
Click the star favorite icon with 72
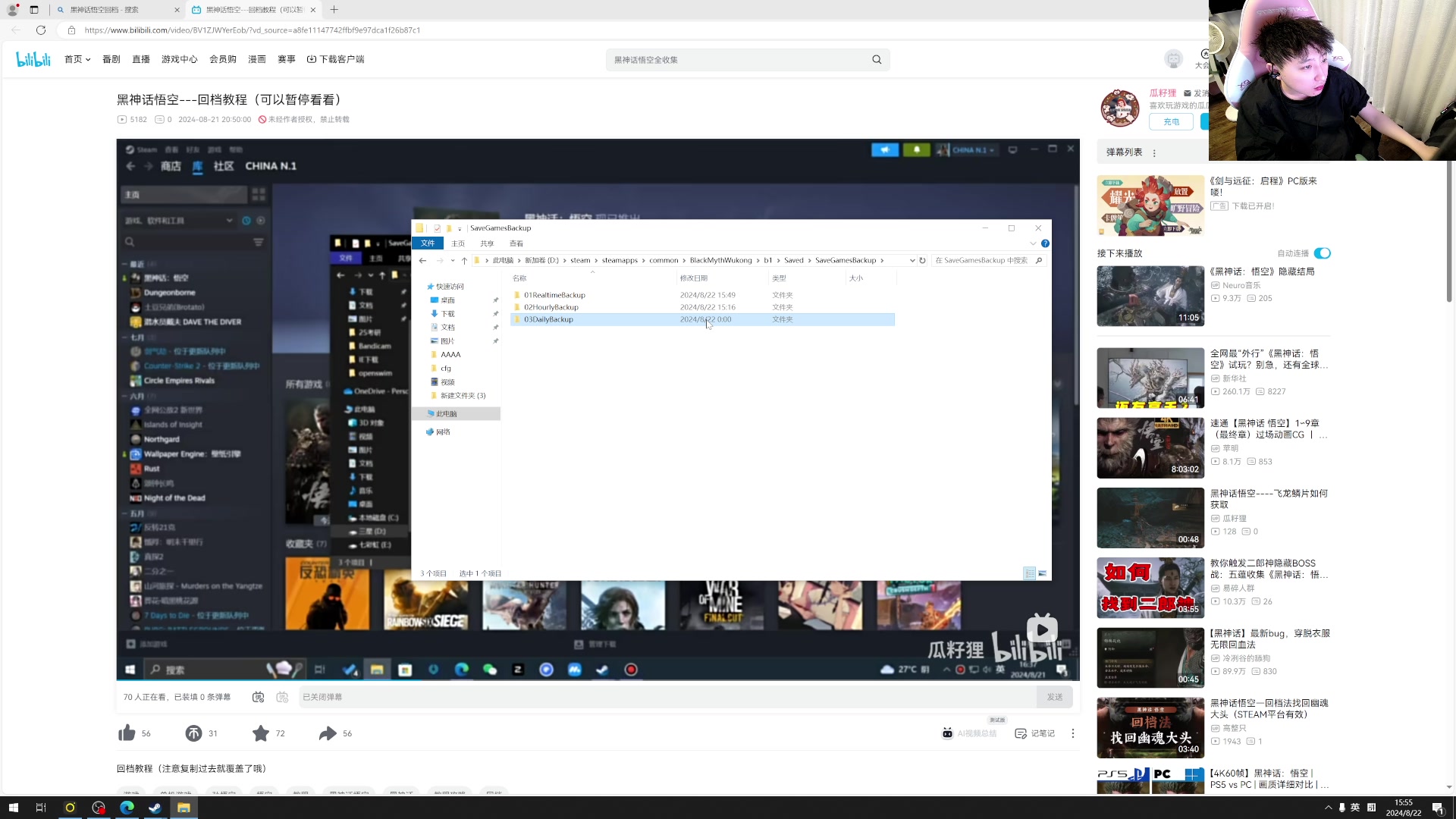(261, 733)
